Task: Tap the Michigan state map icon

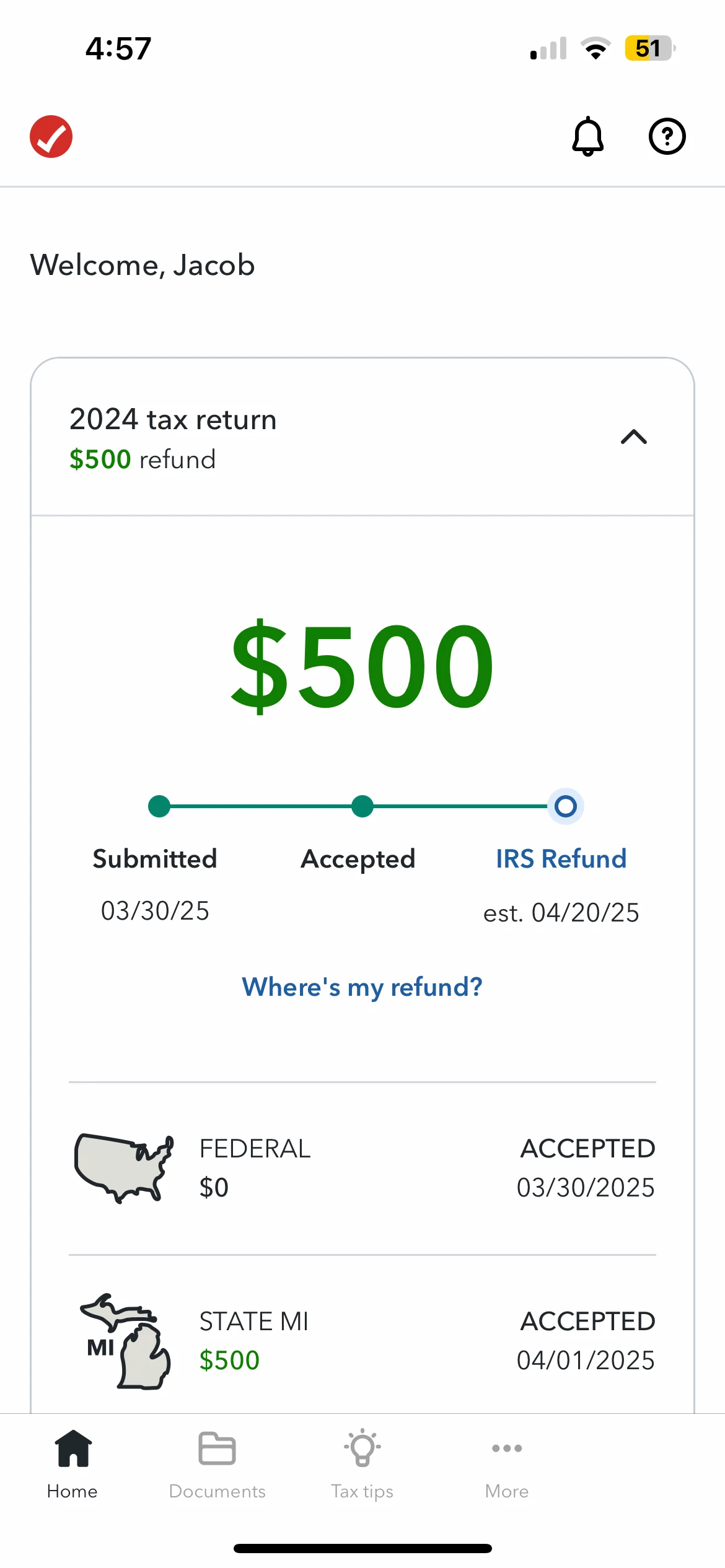Action: pos(125,1341)
